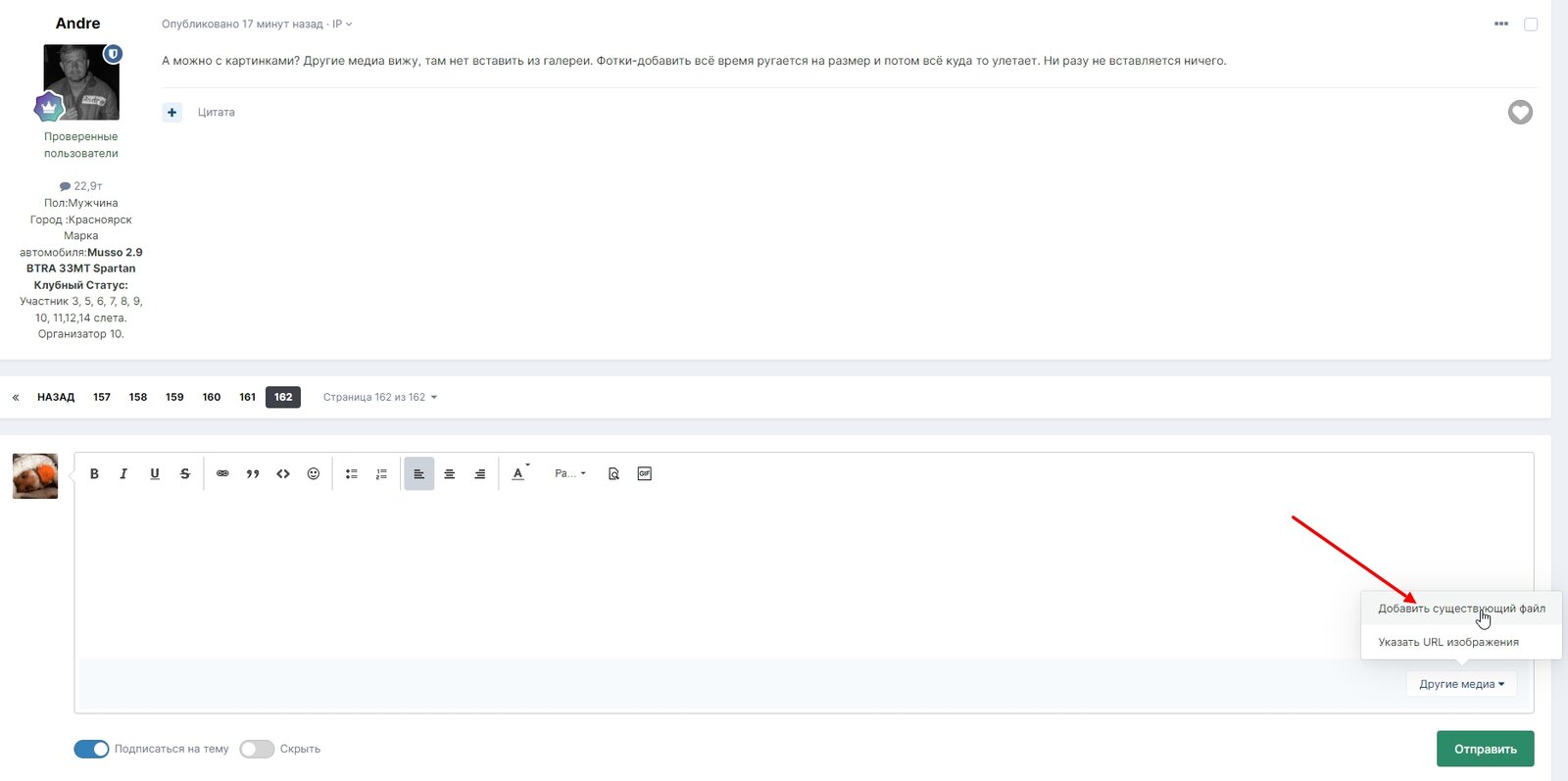
Task: Select Andre's post checkbox
Action: (1531, 24)
